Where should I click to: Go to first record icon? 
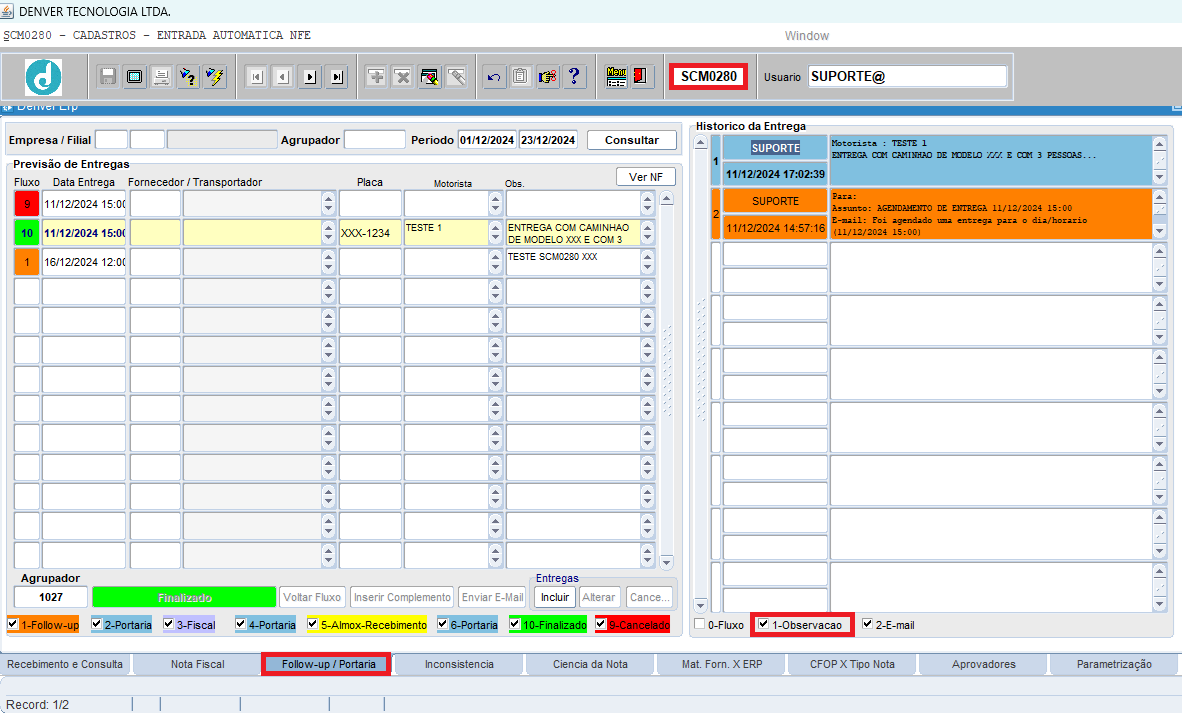tap(256, 76)
